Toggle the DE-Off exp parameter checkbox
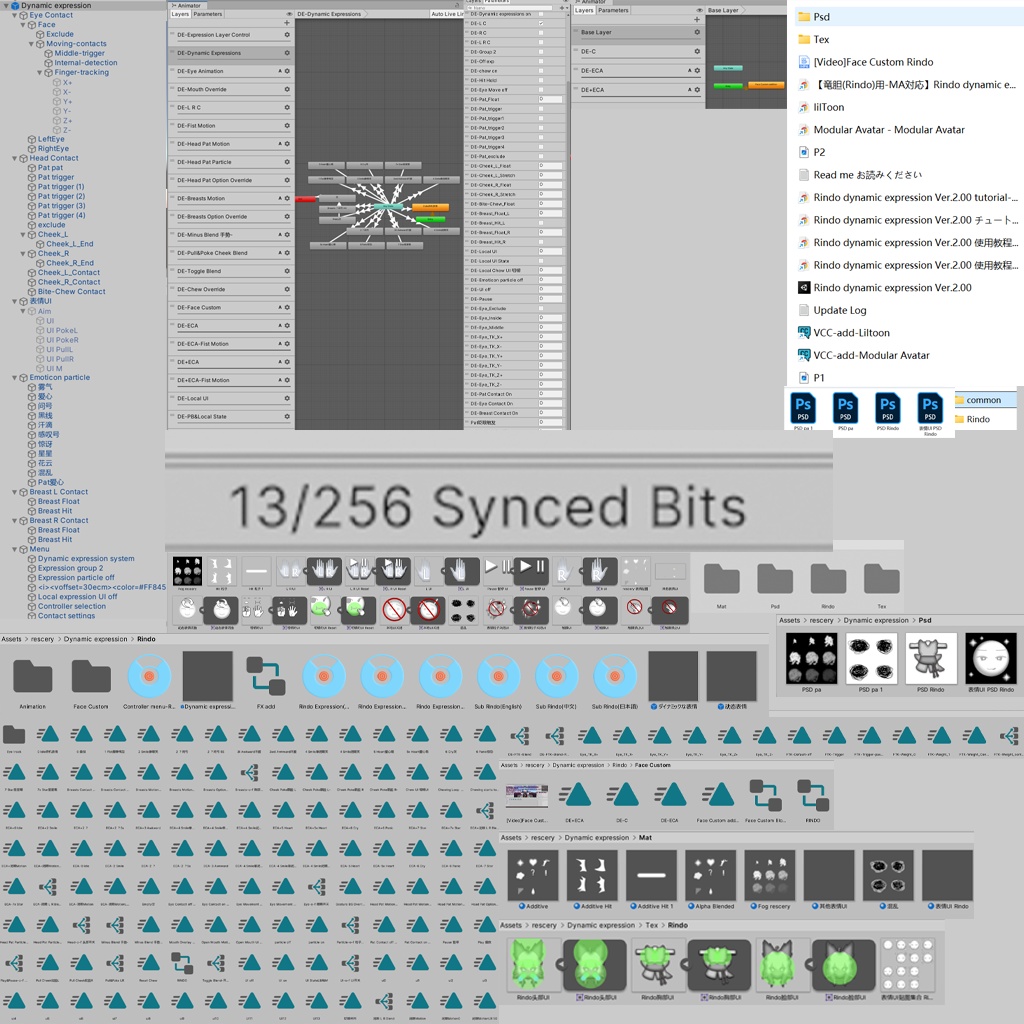The height and width of the screenshot is (1024, 1024). pos(541,61)
